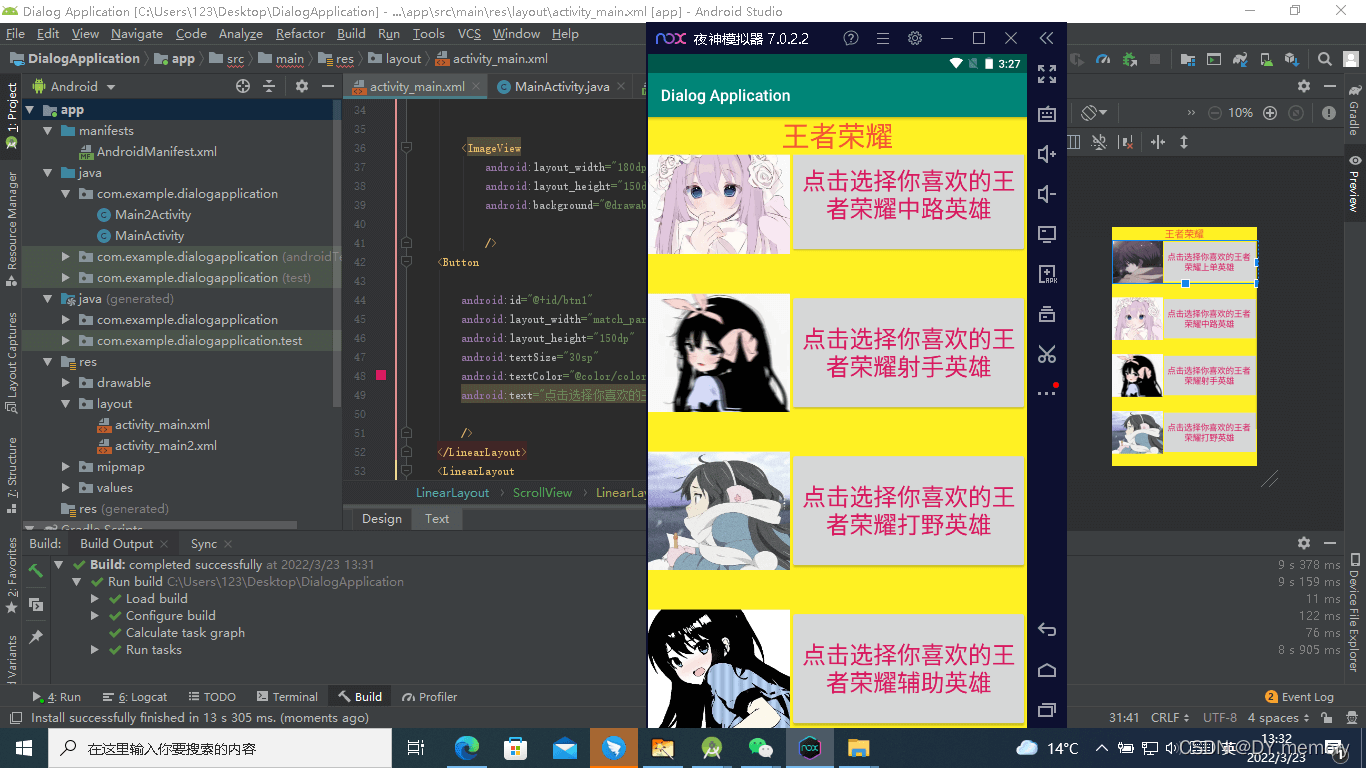Viewport: 1366px width, 768px height.
Task: Switch to MainActivity.java editor tab
Action: [561, 87]
